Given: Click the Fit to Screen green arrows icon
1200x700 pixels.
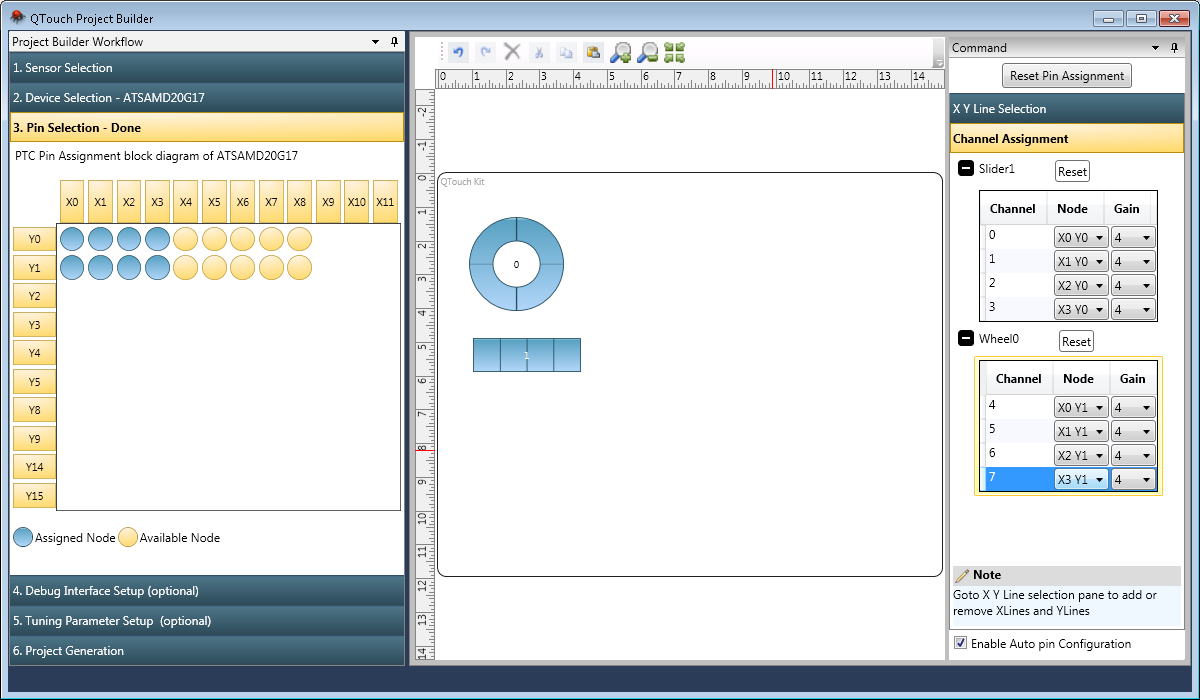Looking at the screenshot, I should coord(674,52).
